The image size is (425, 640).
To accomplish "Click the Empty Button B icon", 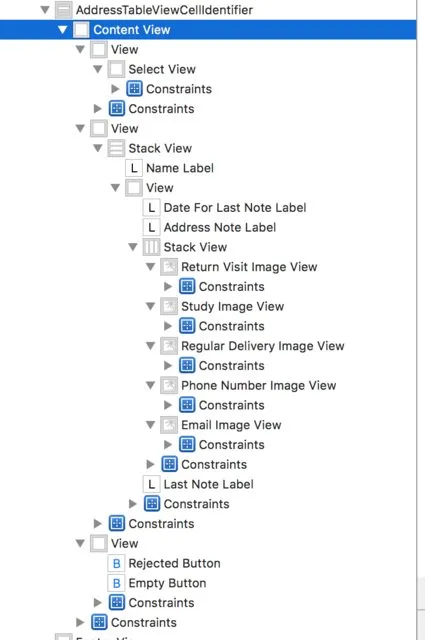I will click(116, 583).
